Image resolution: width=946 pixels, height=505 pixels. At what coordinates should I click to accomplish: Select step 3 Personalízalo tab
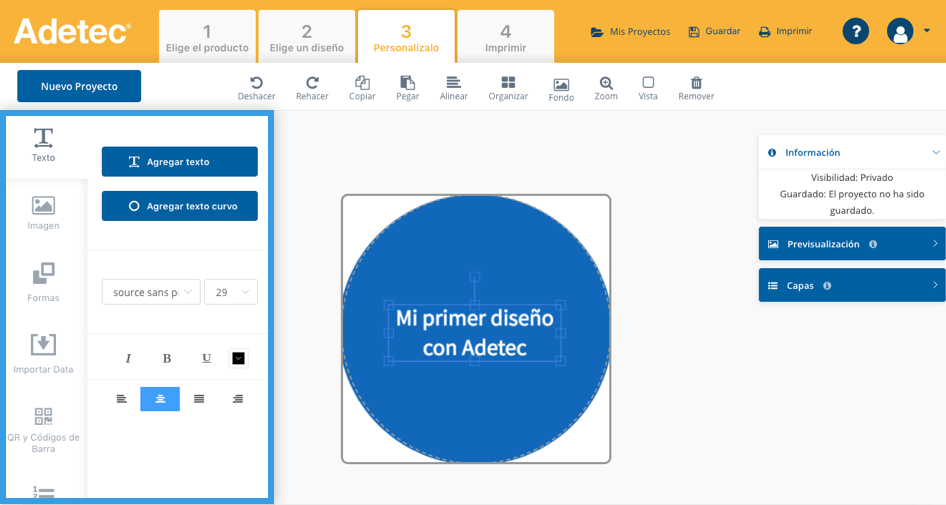tap(406, 36)
